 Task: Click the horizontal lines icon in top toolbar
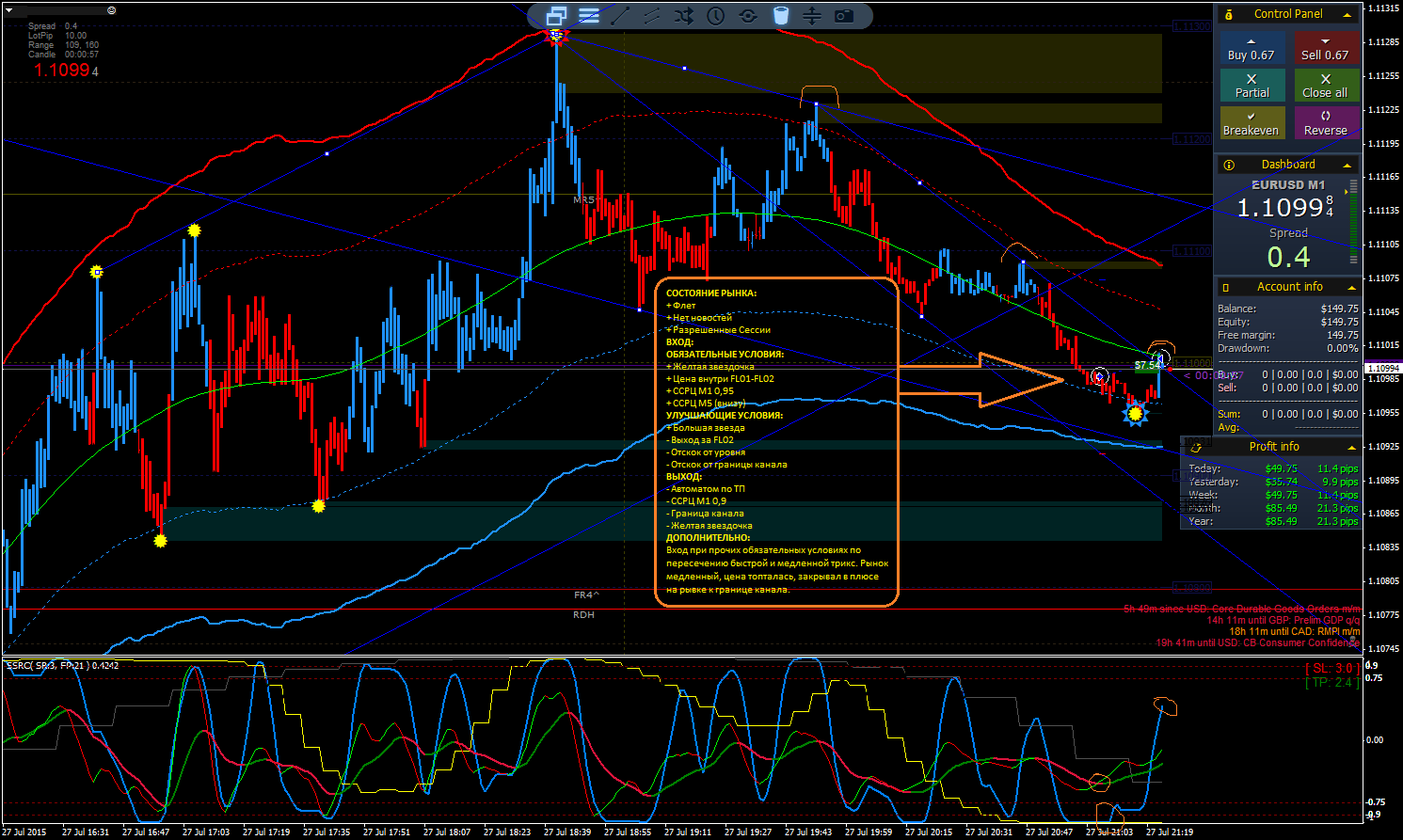click(589, 15)
